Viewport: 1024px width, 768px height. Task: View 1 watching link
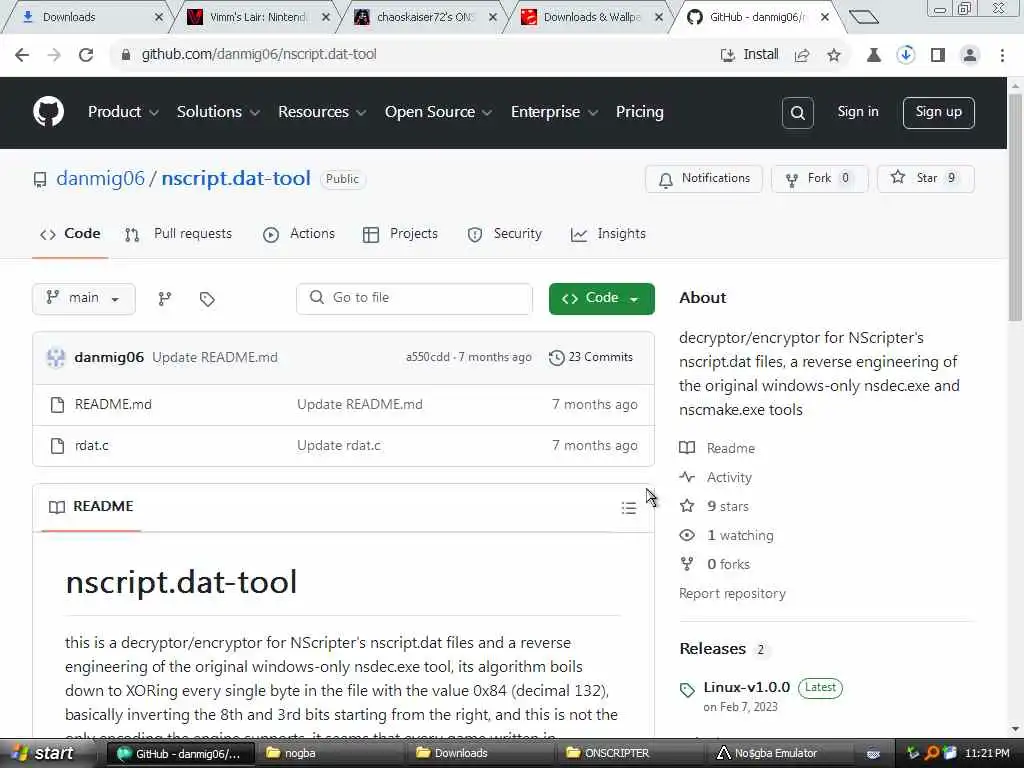click(740, 536)
